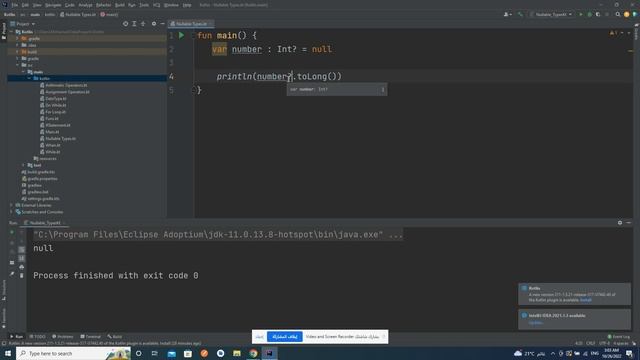The width and height of the screenshot is (640, 360).
Task: Toggle scroll to end in Run console
Action: point(22,258)
